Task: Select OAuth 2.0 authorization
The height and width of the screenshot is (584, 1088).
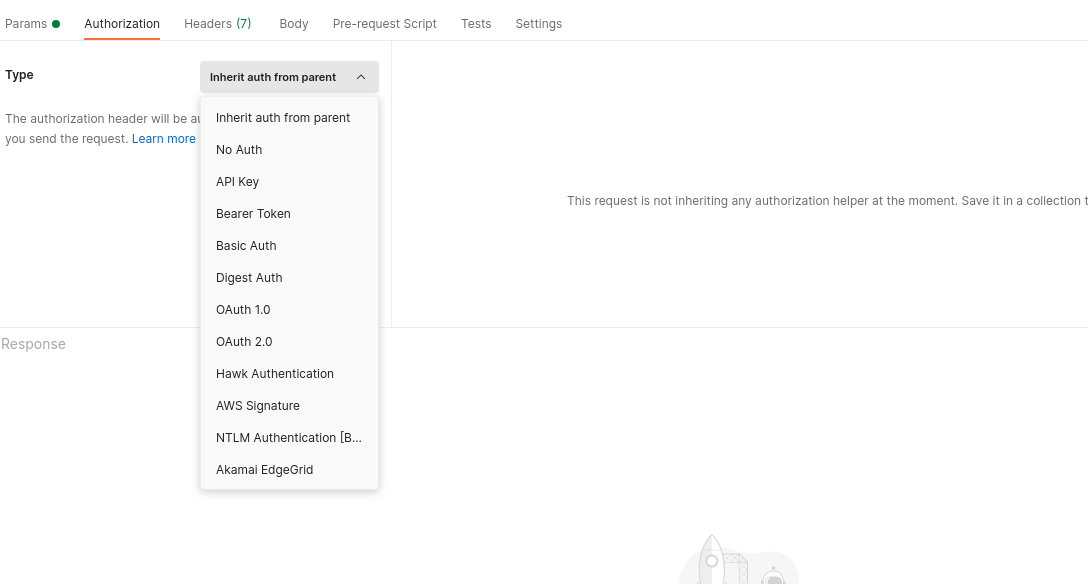Action: (x=244, y=342)
